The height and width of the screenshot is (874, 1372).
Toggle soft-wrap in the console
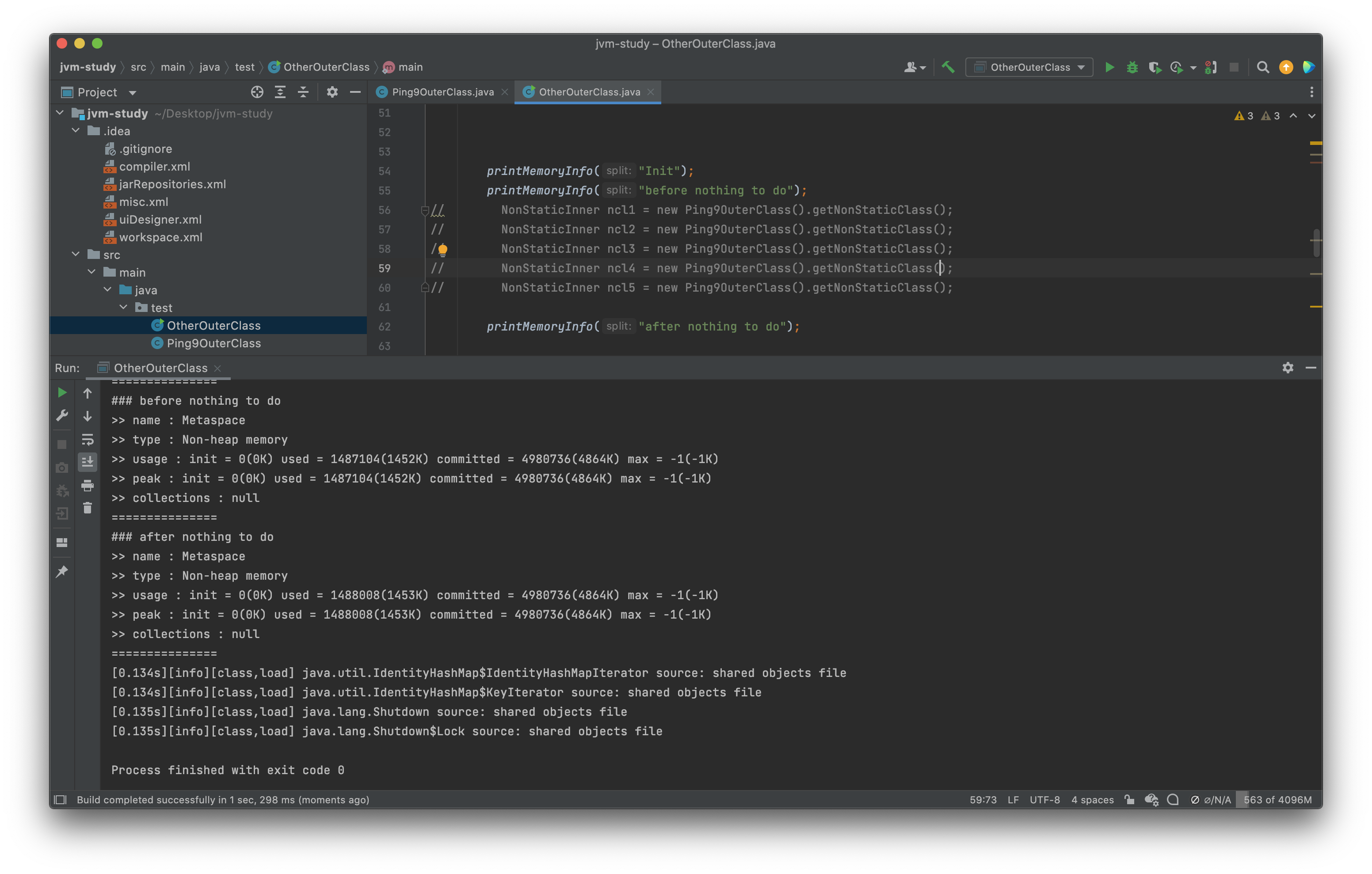(87, 439)
